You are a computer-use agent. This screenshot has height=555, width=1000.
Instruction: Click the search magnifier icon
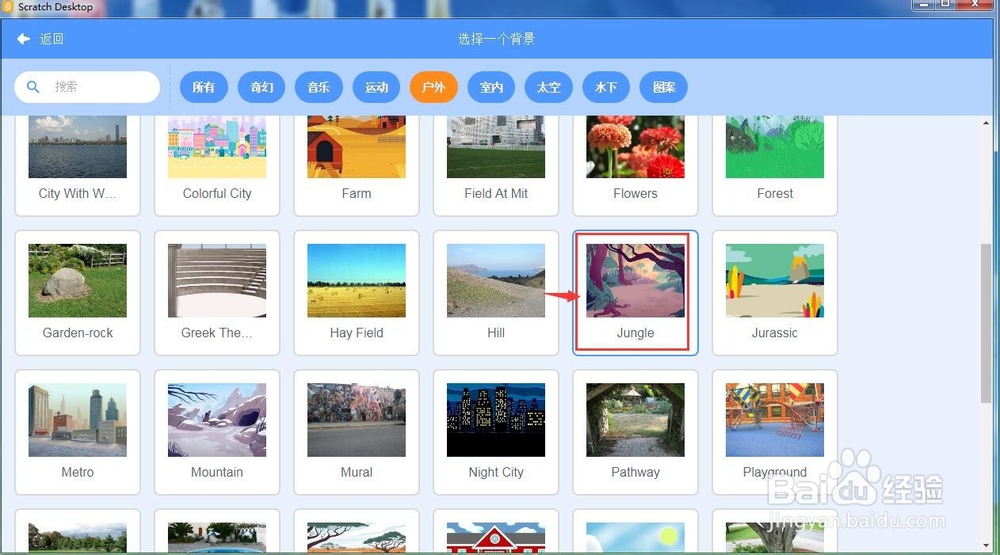point(33,87)
